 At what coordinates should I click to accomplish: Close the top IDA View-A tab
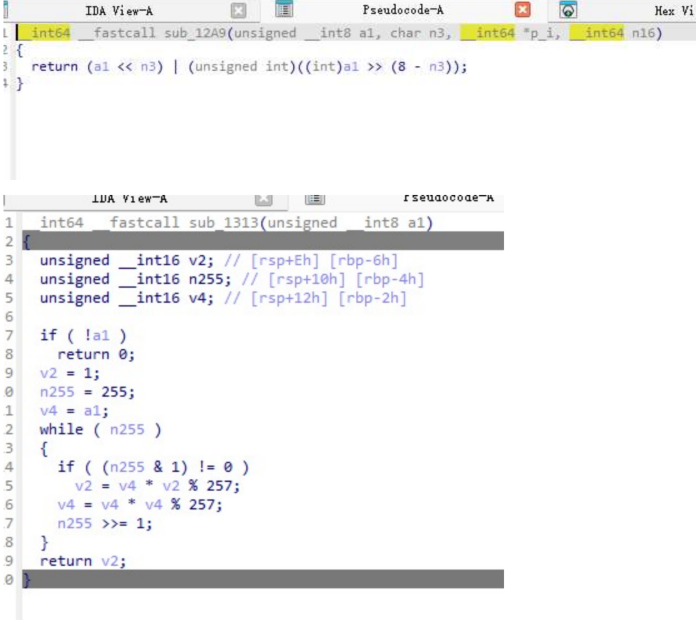[x=238, y=10]
